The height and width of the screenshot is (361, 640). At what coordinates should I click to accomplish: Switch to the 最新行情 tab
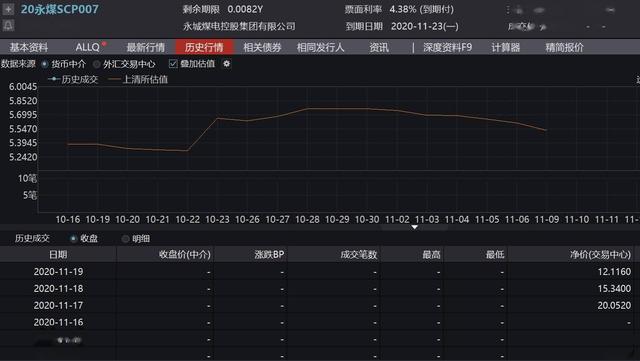pyautogui.click(x=146, y=47)
